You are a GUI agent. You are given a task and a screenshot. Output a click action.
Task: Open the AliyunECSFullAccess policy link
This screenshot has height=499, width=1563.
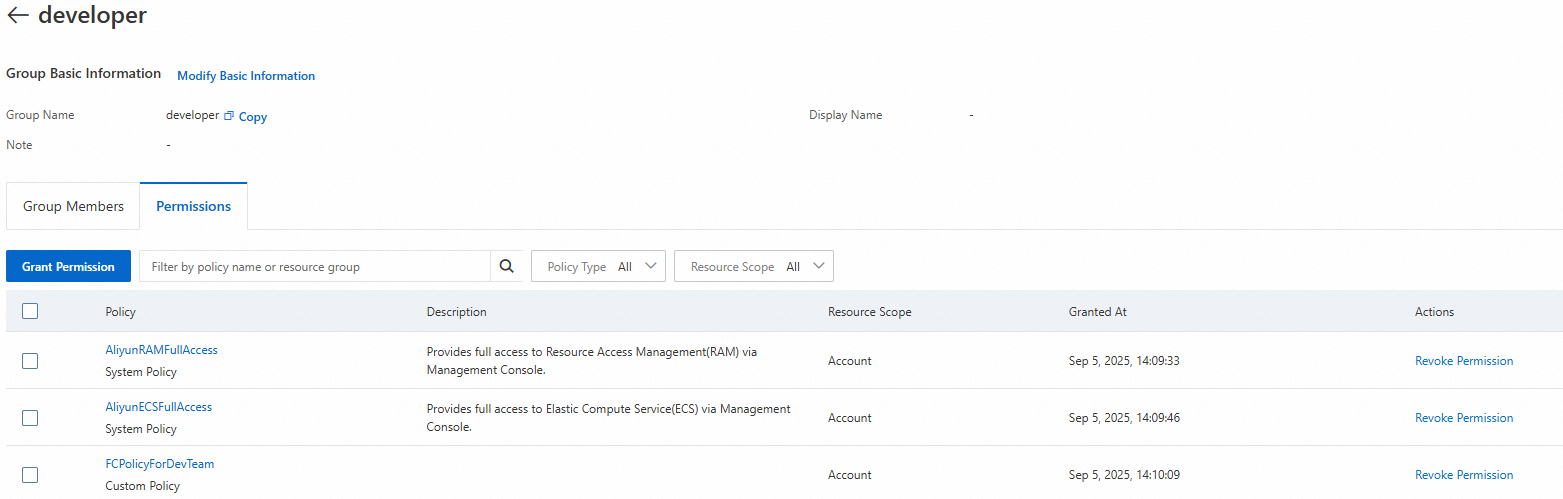pos(158,407)
